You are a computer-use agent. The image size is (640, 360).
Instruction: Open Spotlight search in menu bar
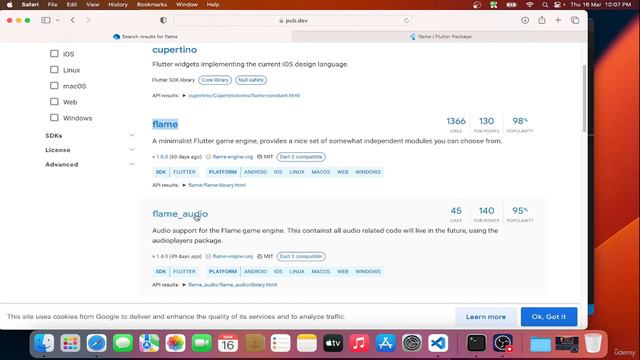pos(544,4)
